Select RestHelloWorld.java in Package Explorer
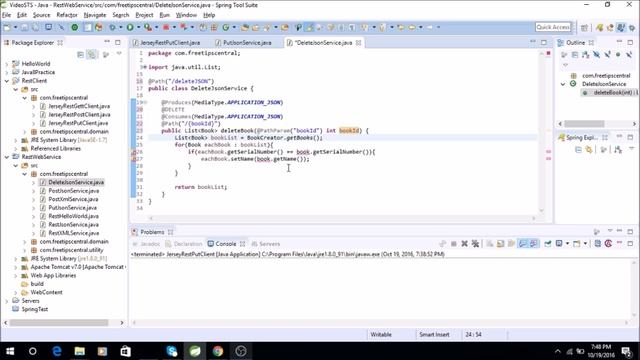Screen dimensions: 640x360 click(x=73, y=216)
